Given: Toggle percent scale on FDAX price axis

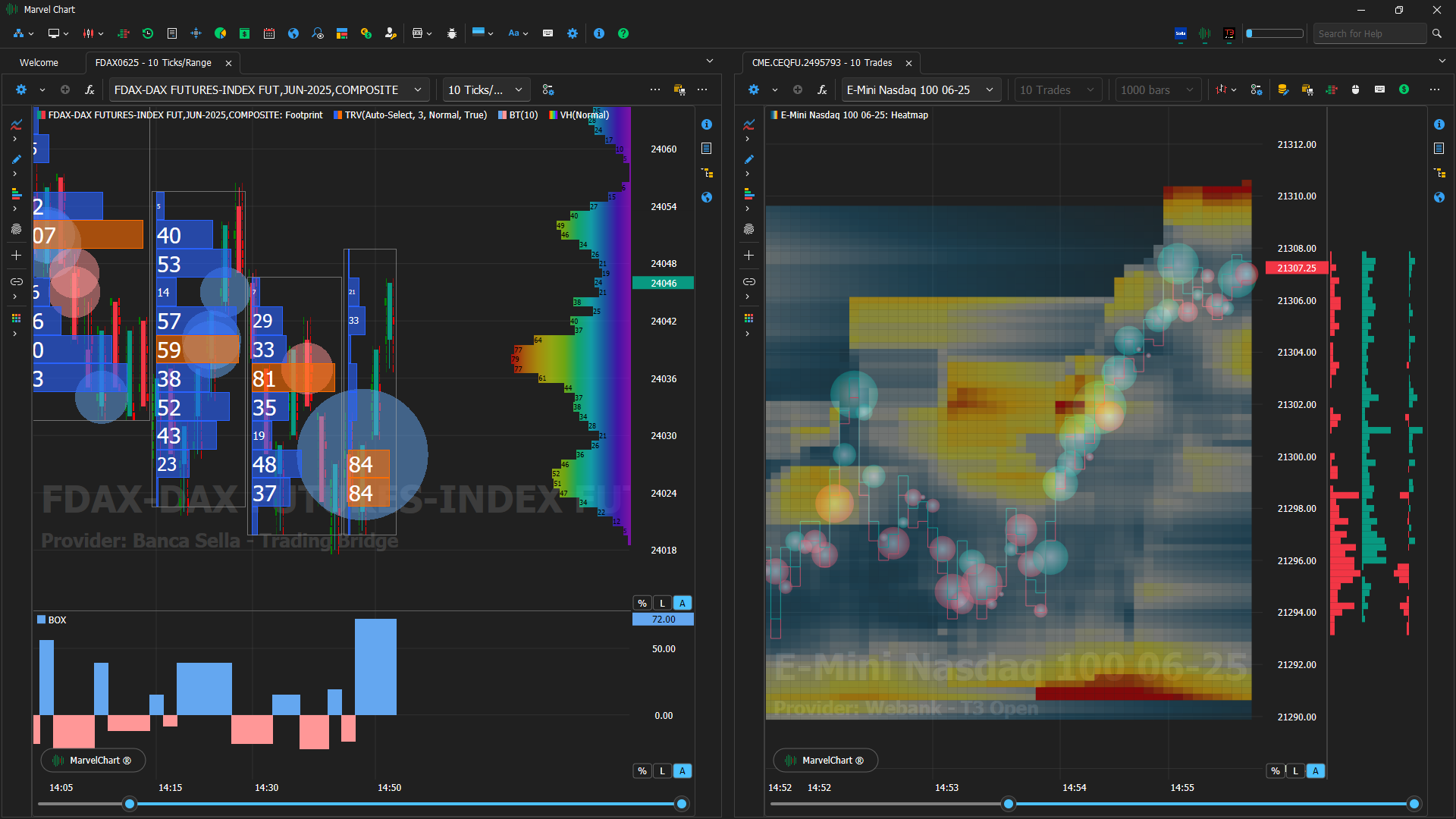Looking at the screenshot, I should tap(642, 604).
